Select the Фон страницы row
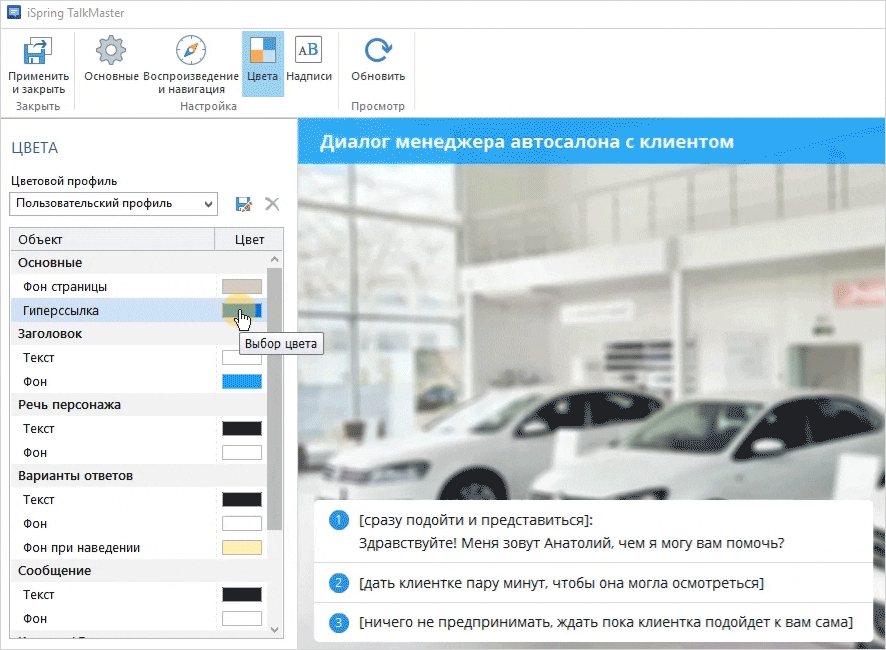Viewport: 886px width, 650px height. click(138, 287)
